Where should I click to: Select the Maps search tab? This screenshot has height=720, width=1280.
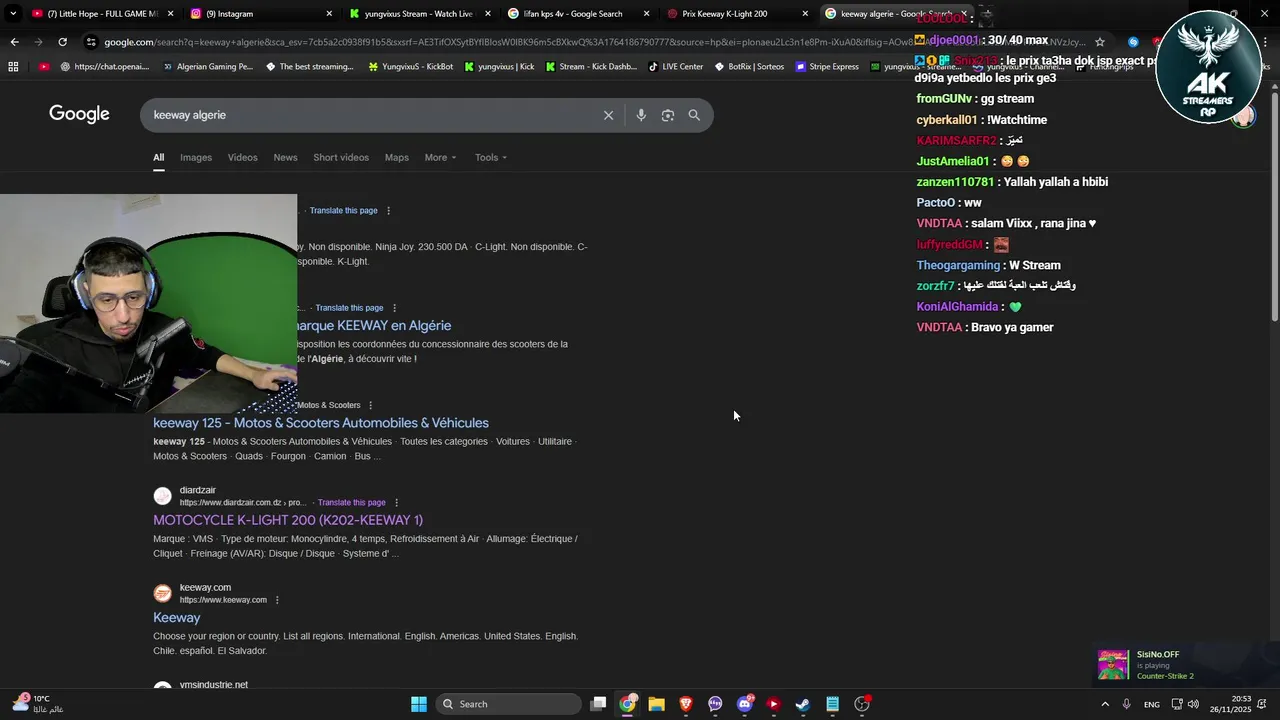click(397, 157)
